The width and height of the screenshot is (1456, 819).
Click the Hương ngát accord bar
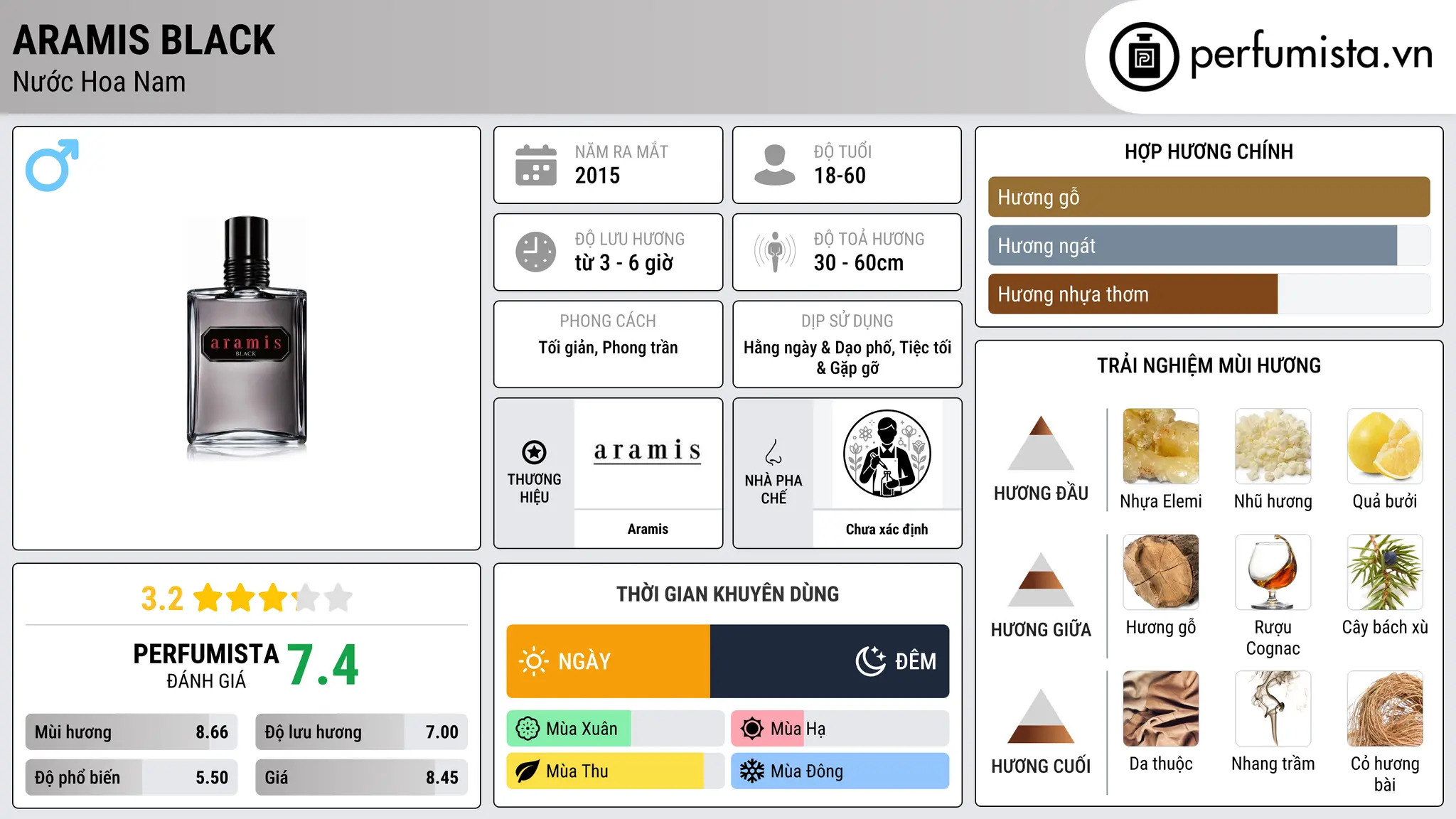point(1209,245)
